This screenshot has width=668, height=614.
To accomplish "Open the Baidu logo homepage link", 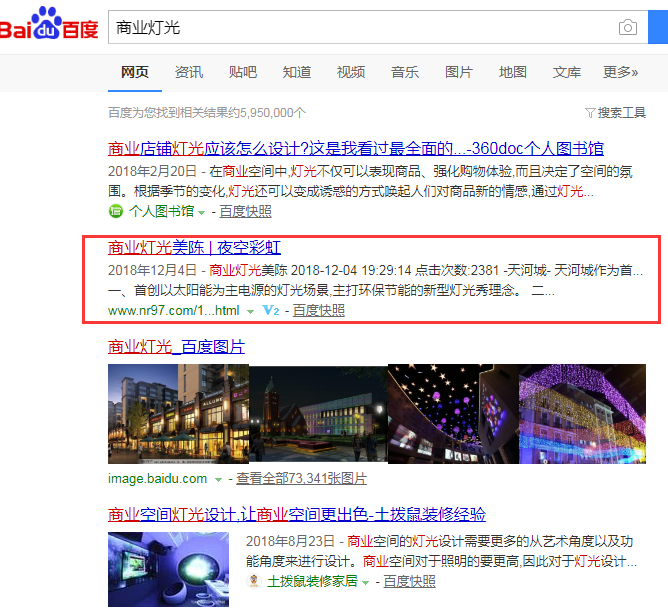I will 49,23.
